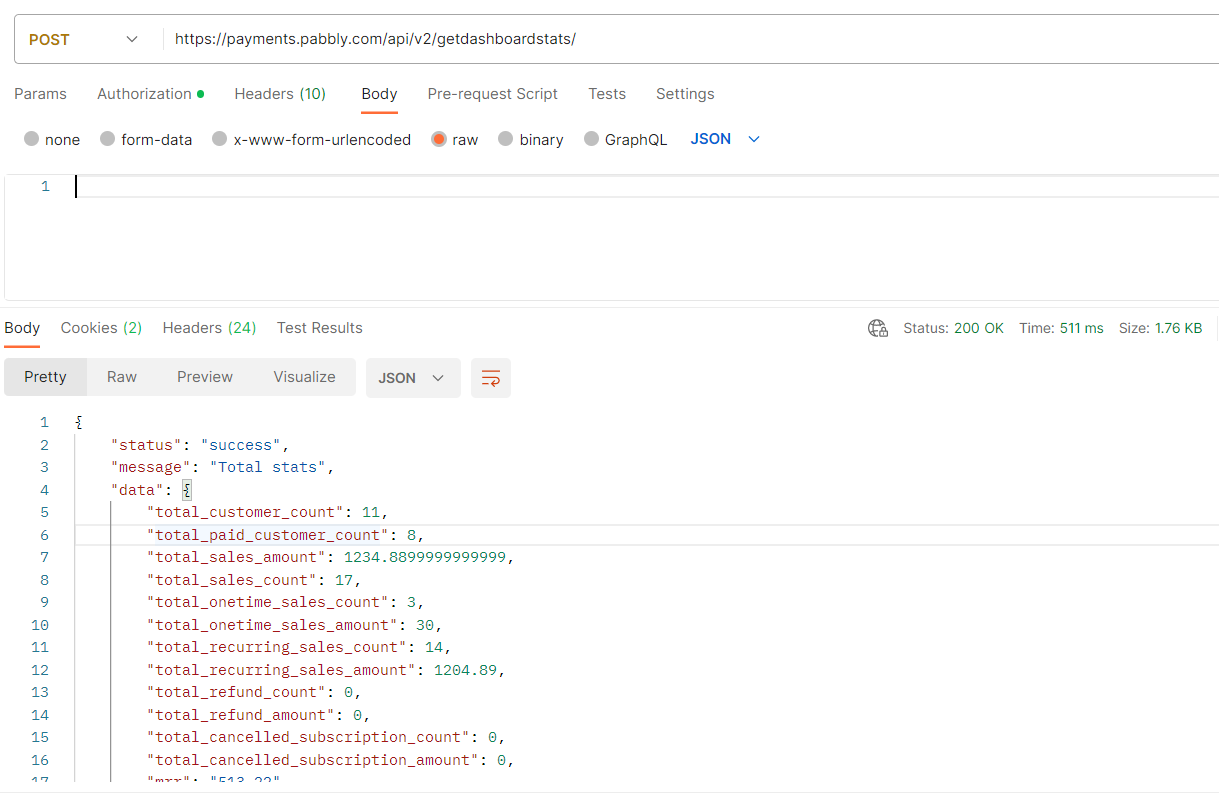
Task: Switch to the Tests tab
Action: pyautogui.click(x=607, y=94)
